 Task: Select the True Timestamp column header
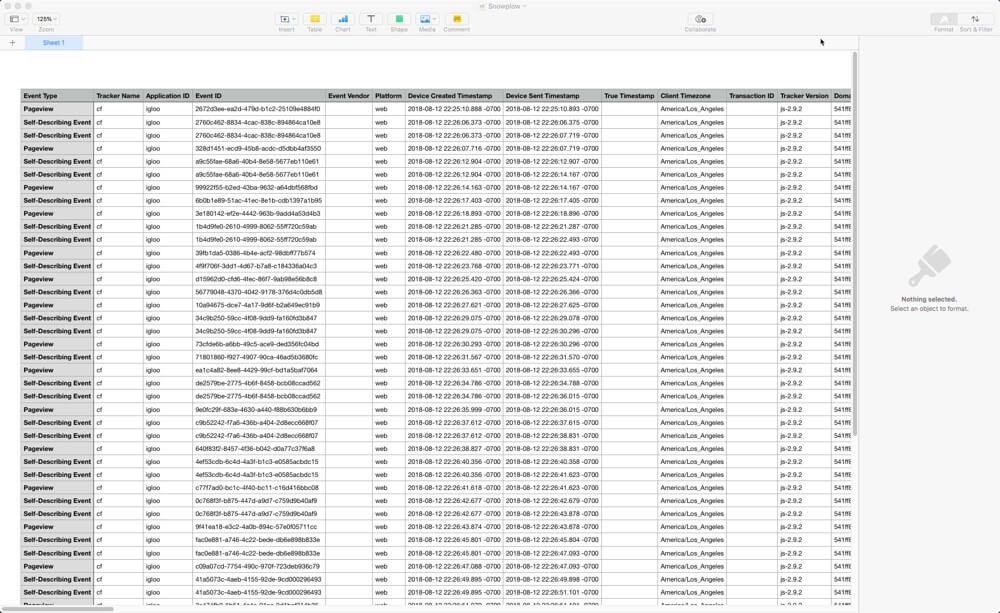[x=629, y=96]
